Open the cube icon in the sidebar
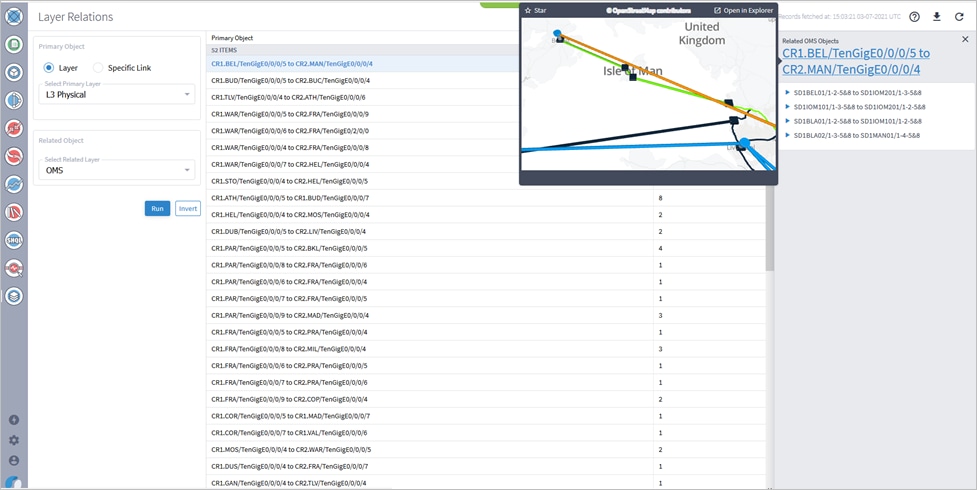Image resolution: width=977 pixels, height=490 pixels. pyautogui.click(x=14, y=72)
